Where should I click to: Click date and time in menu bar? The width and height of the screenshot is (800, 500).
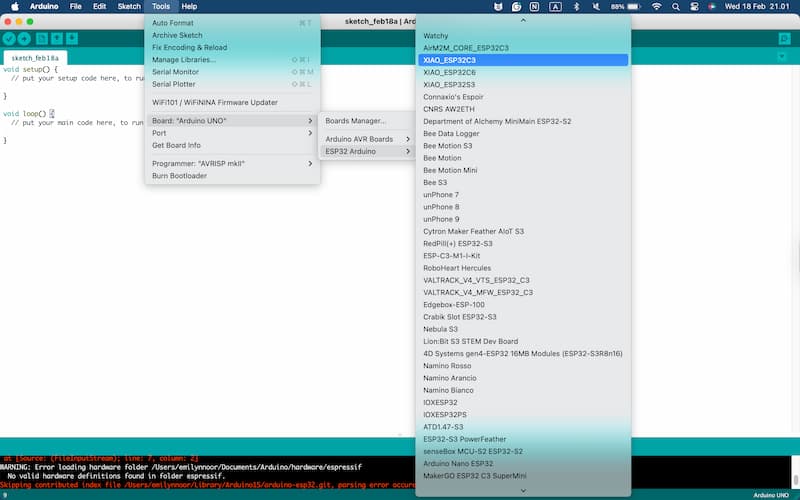757,7
